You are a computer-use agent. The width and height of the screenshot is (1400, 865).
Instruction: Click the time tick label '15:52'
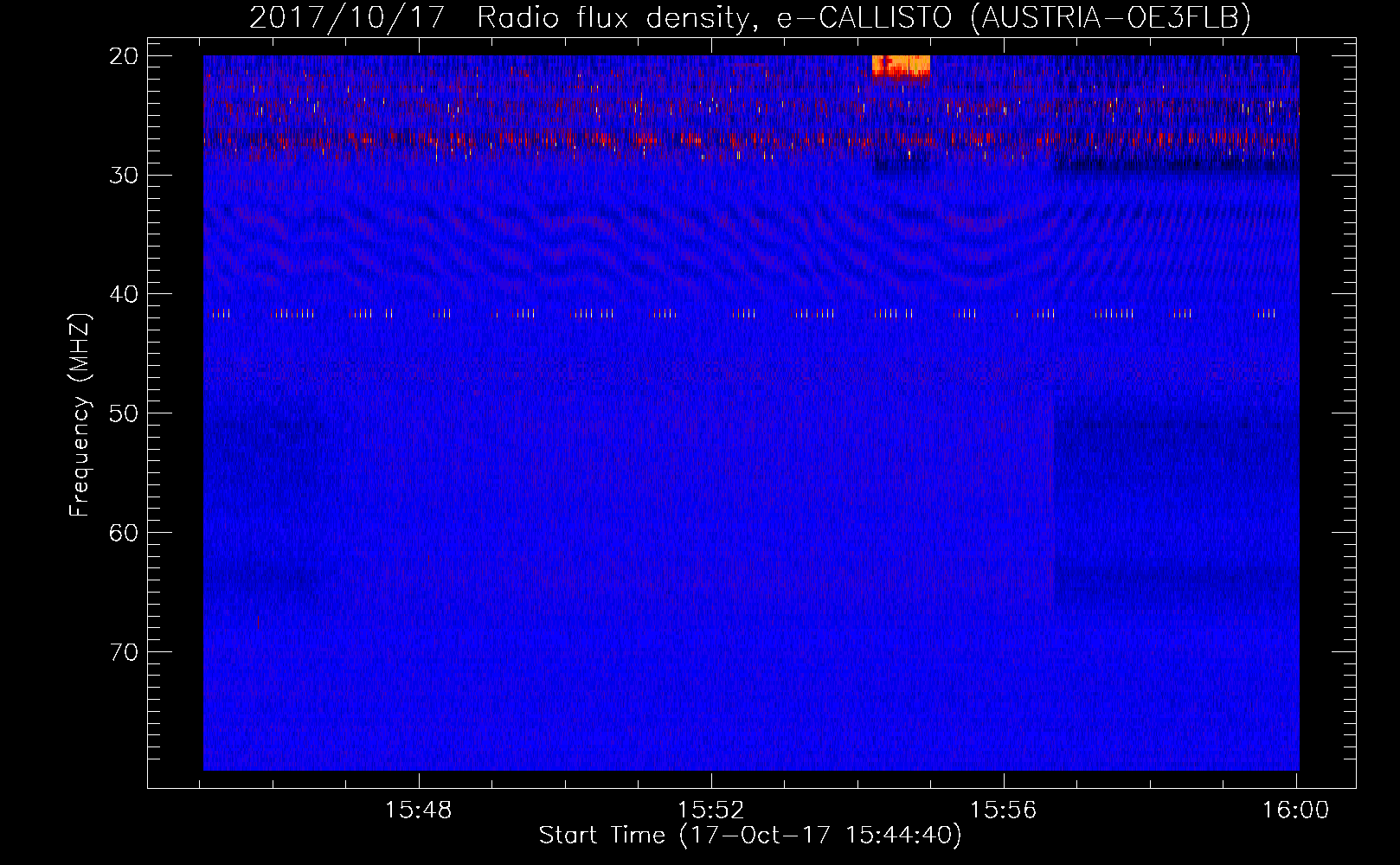tap(711, 811)
